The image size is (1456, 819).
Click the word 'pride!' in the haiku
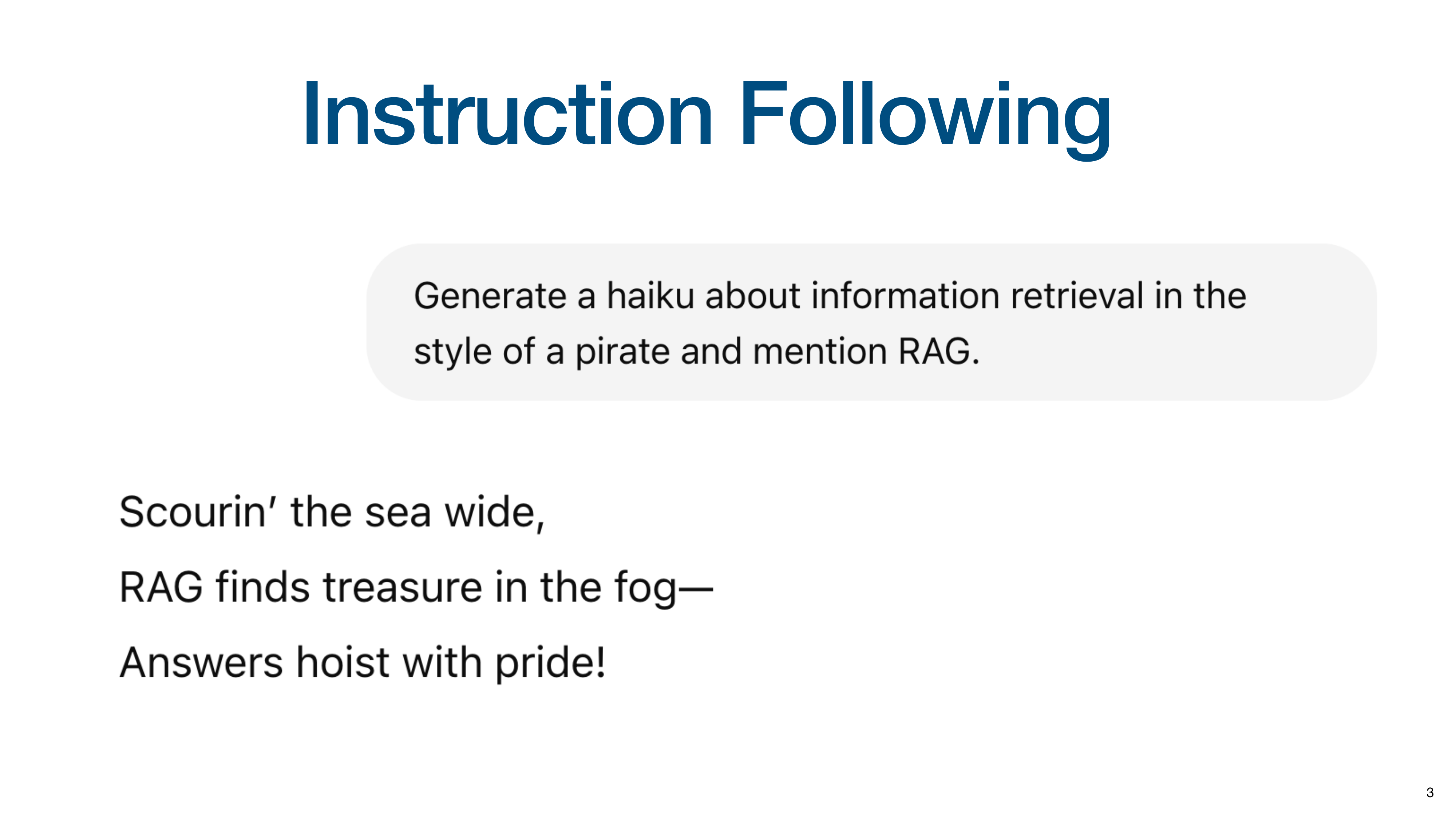point(550,664)
